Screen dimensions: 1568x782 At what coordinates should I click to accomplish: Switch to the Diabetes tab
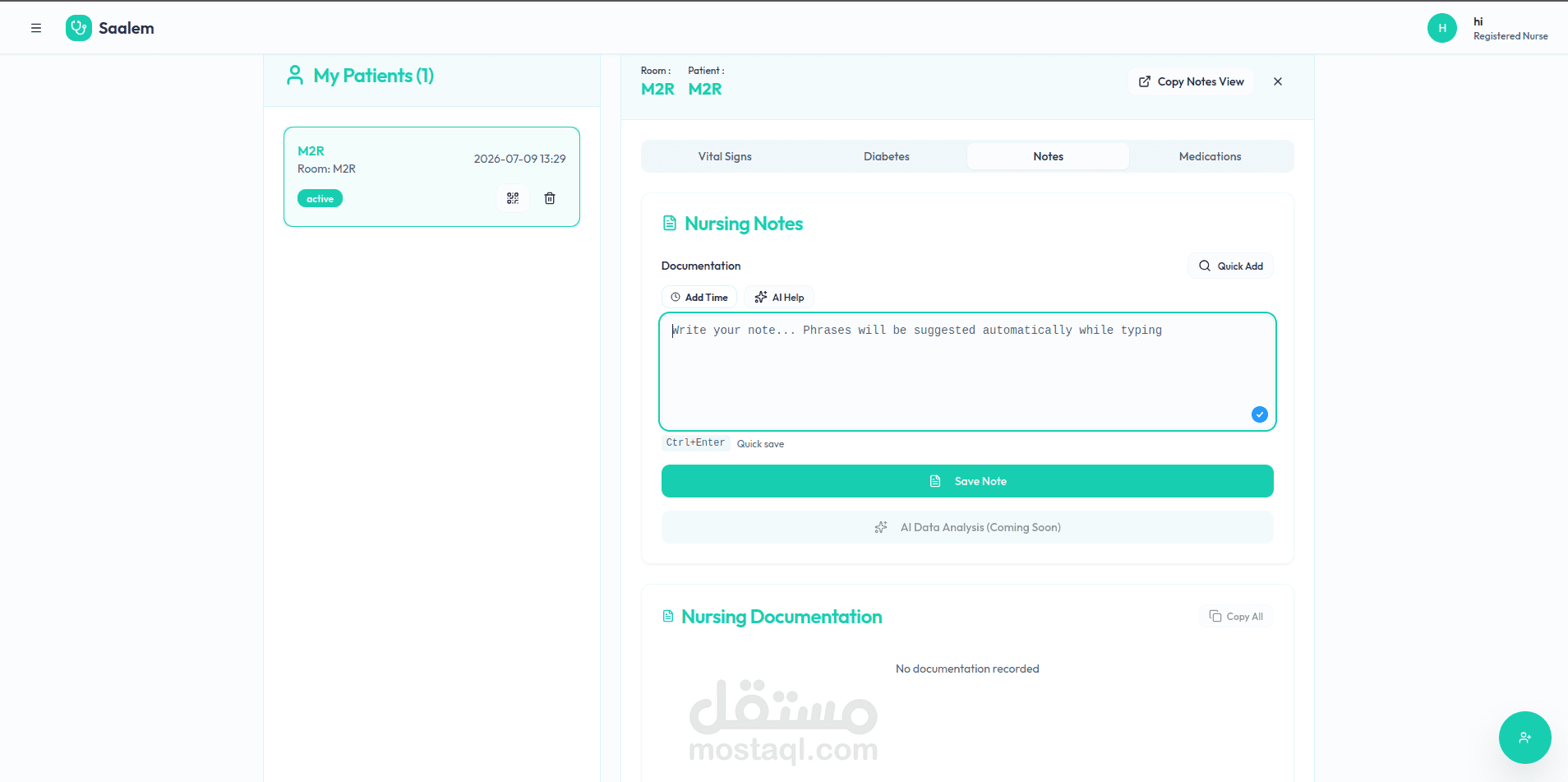(887, 156)
